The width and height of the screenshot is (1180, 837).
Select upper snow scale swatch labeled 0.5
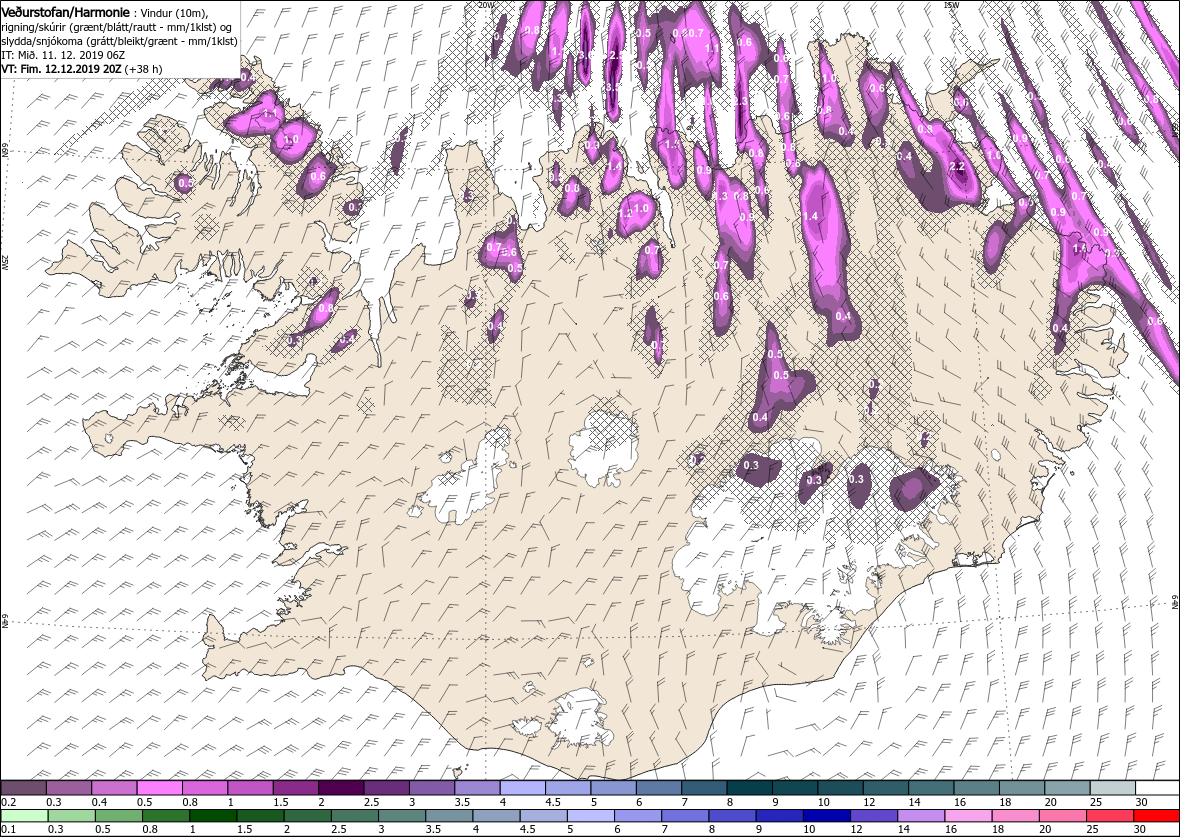160,787
